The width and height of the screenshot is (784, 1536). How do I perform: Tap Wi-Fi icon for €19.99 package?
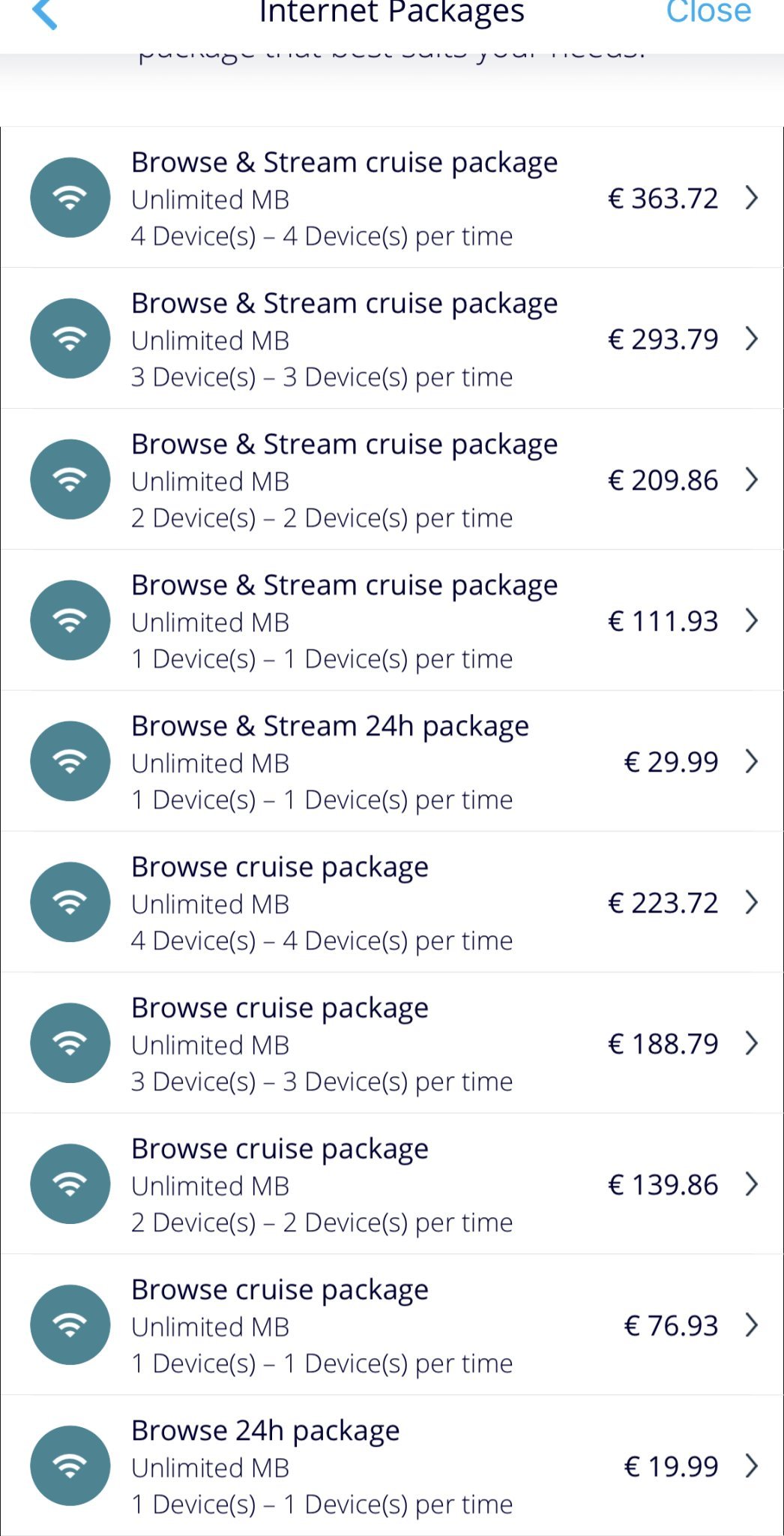[70, 1465]
